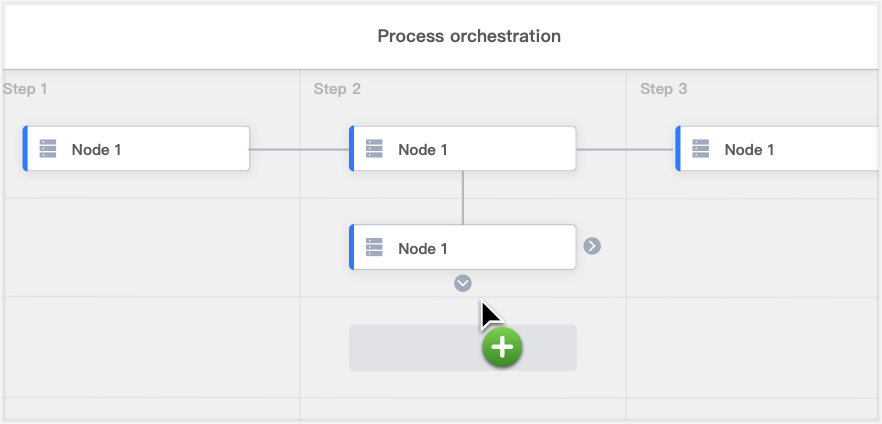Select the Step 3 column header
The height and width of the screenshot is (424, 882).
point(663,89)
